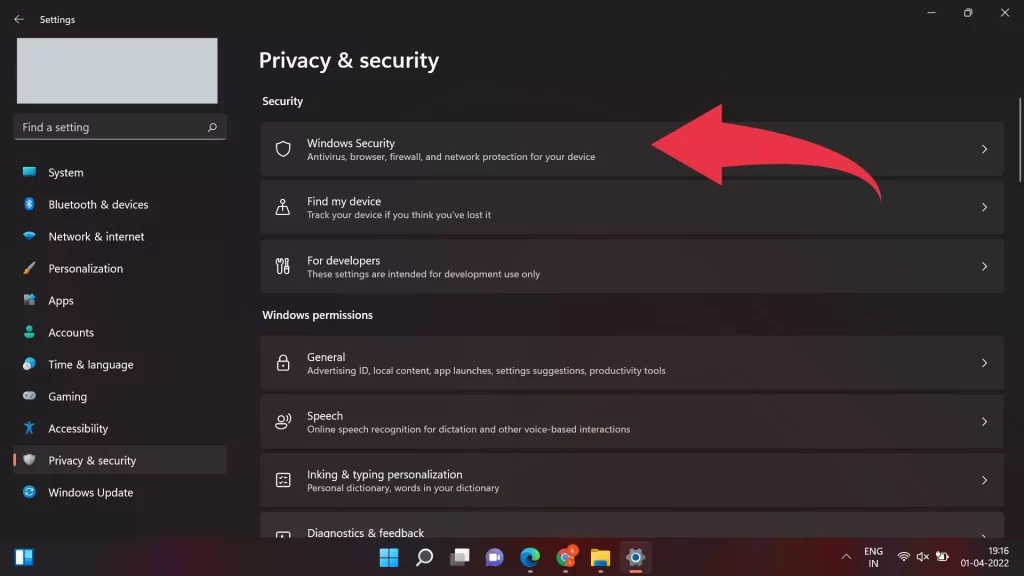The width and height of the screenshot is (1024, 576).
Task: Click the For developers tools icon
Action: pyautogui.click(x=283, y=266)
